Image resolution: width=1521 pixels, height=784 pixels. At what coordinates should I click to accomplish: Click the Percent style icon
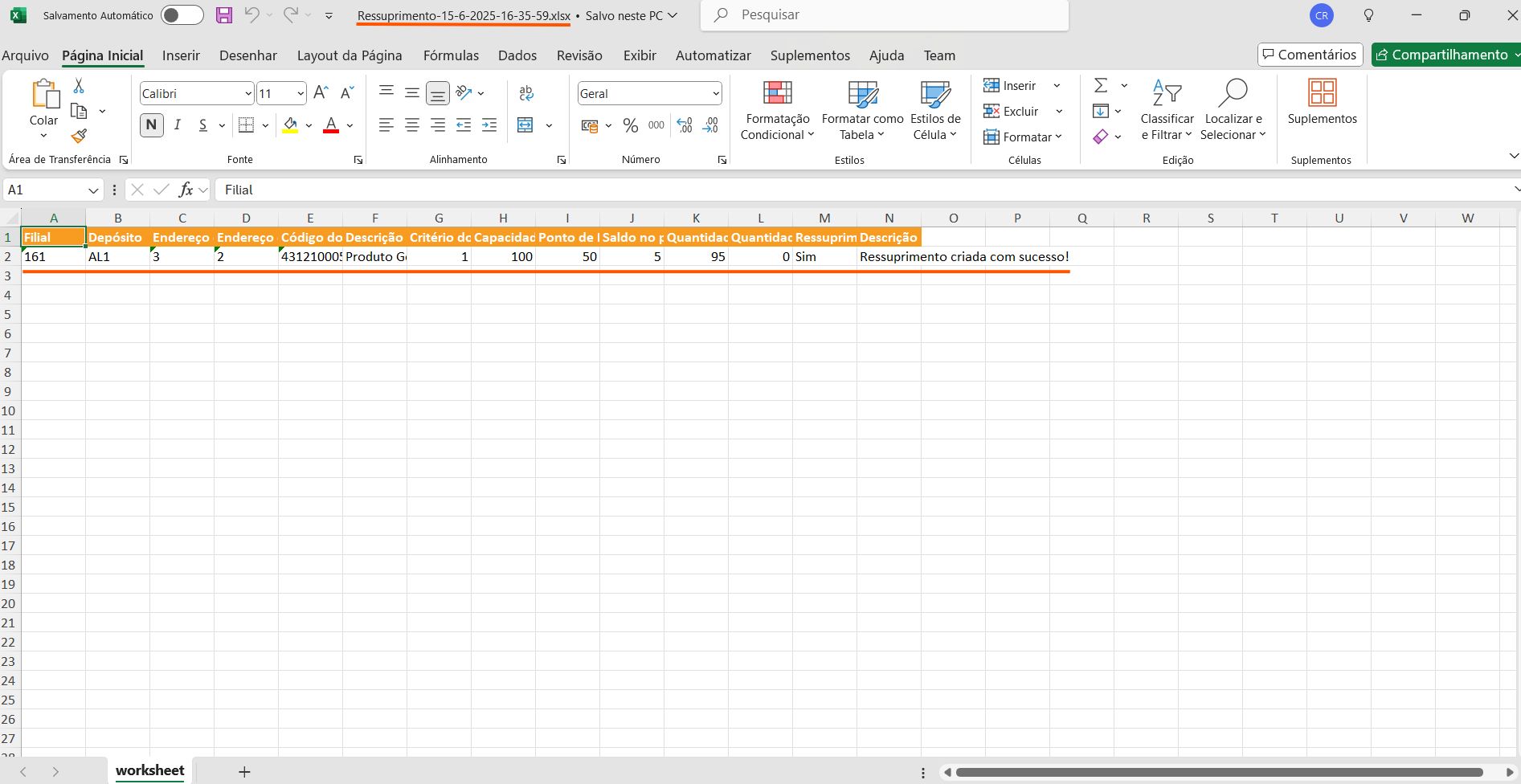pos(631,125)
